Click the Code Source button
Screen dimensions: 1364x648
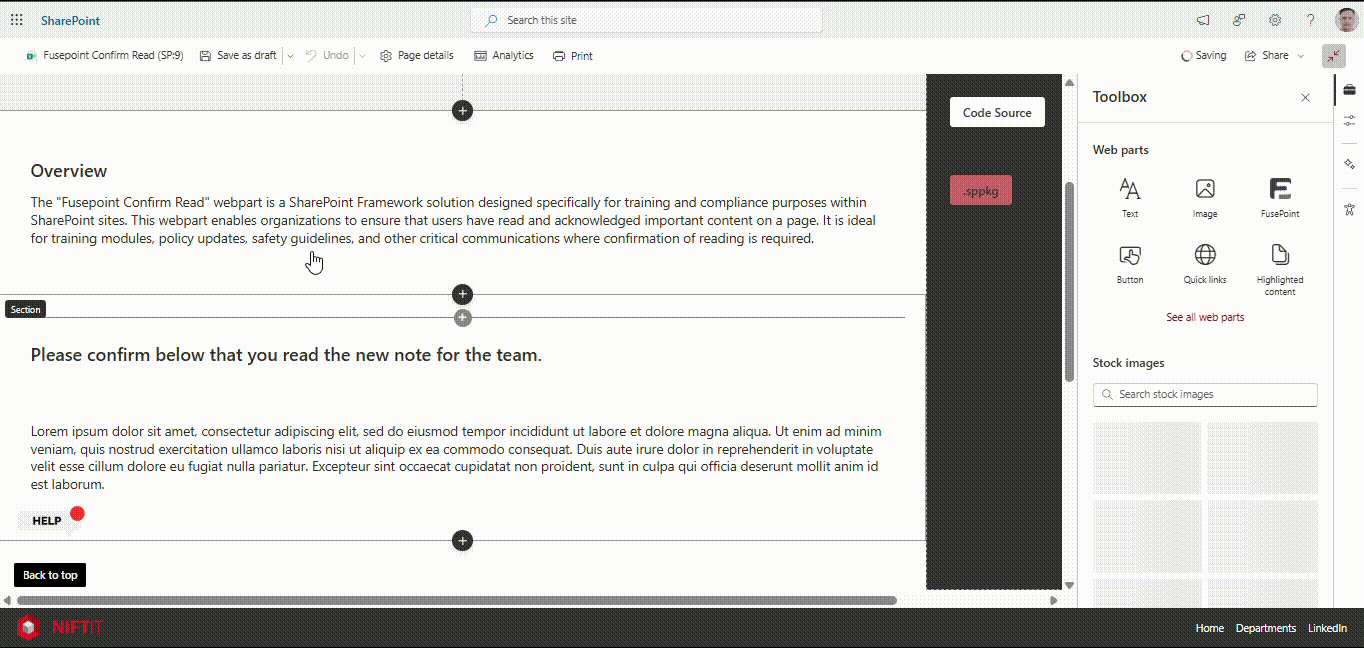click(997, 113)
